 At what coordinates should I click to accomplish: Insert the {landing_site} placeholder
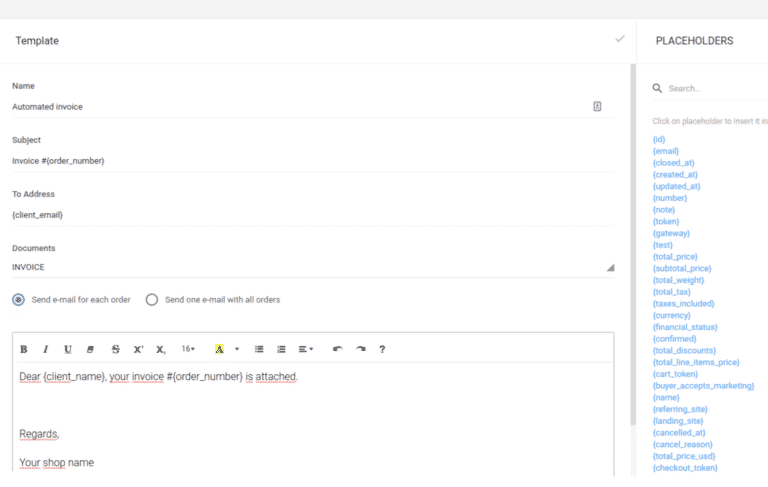pos(678,421)
